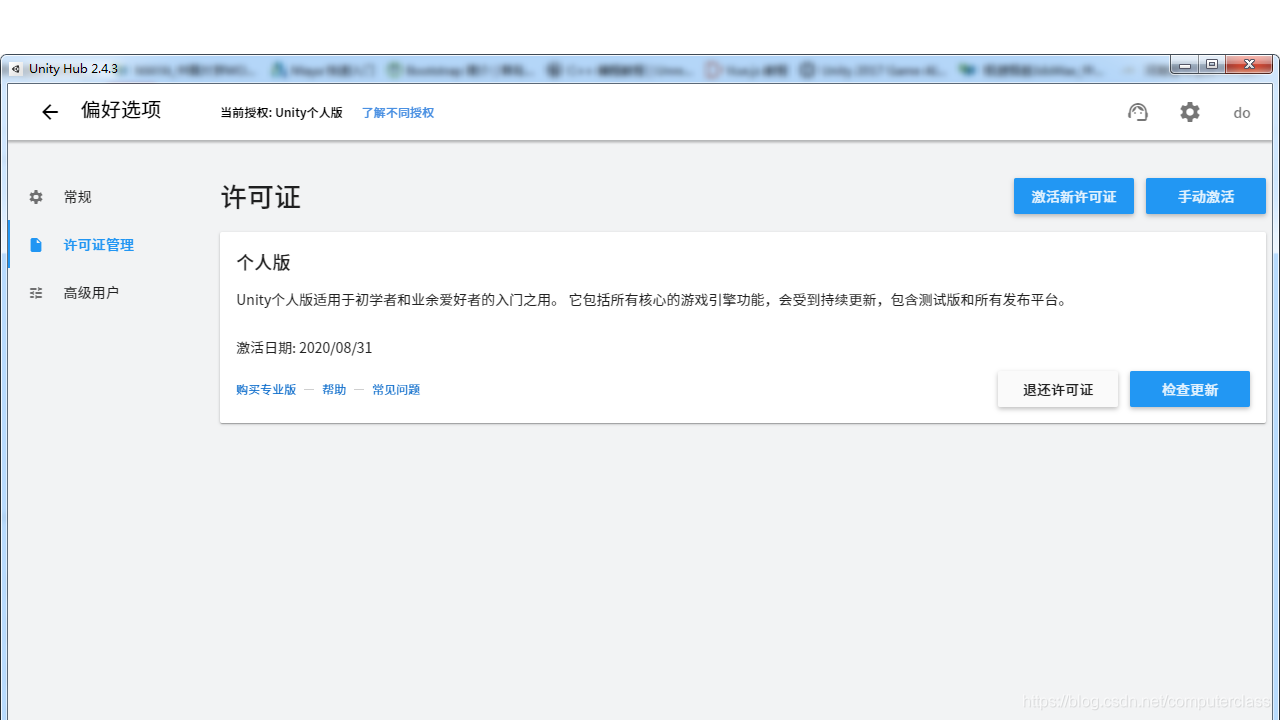Click the sliders icon beside 高级用户

click(x=36, y=293)
